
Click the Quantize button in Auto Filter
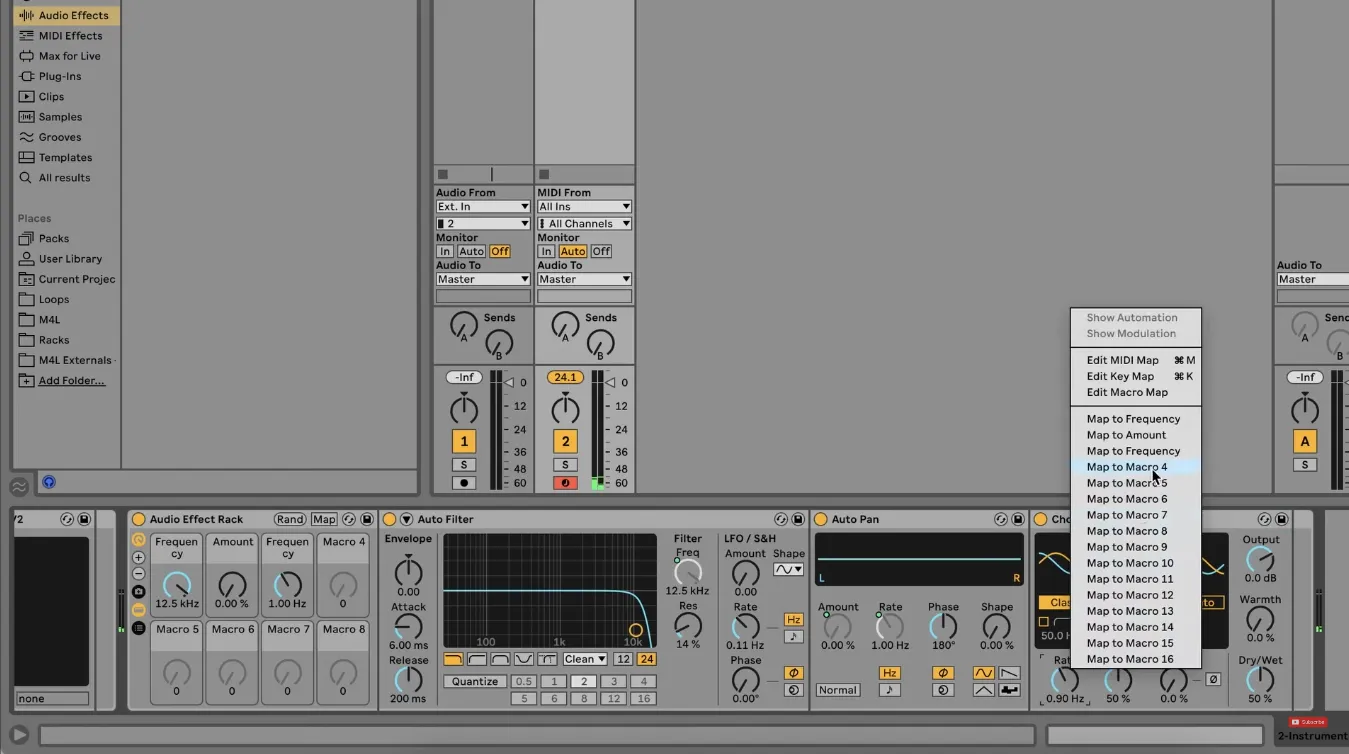[475, 681]
